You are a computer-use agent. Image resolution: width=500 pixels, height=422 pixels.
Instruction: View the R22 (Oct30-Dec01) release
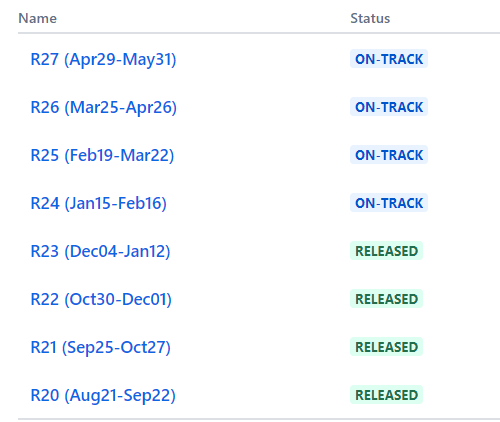(x=101, y=299)
